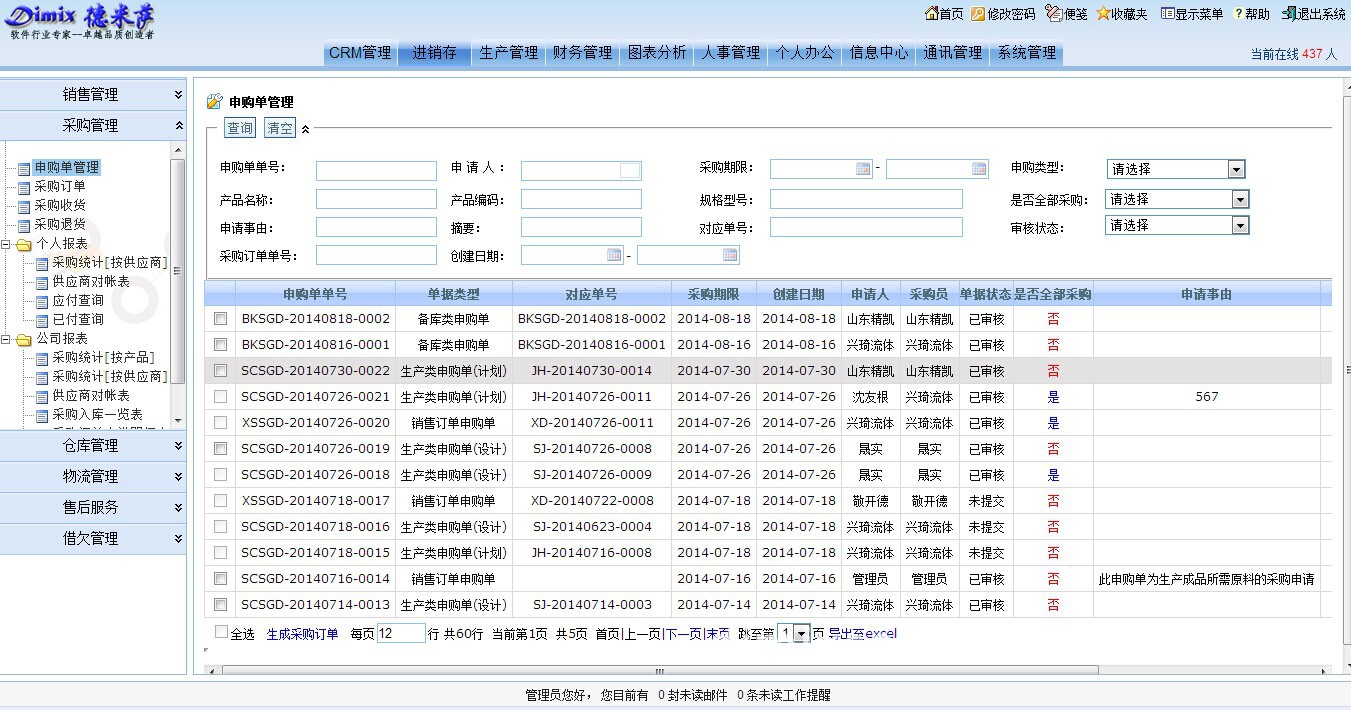Check the box for row BKSGD-20140818-0002

220,319
